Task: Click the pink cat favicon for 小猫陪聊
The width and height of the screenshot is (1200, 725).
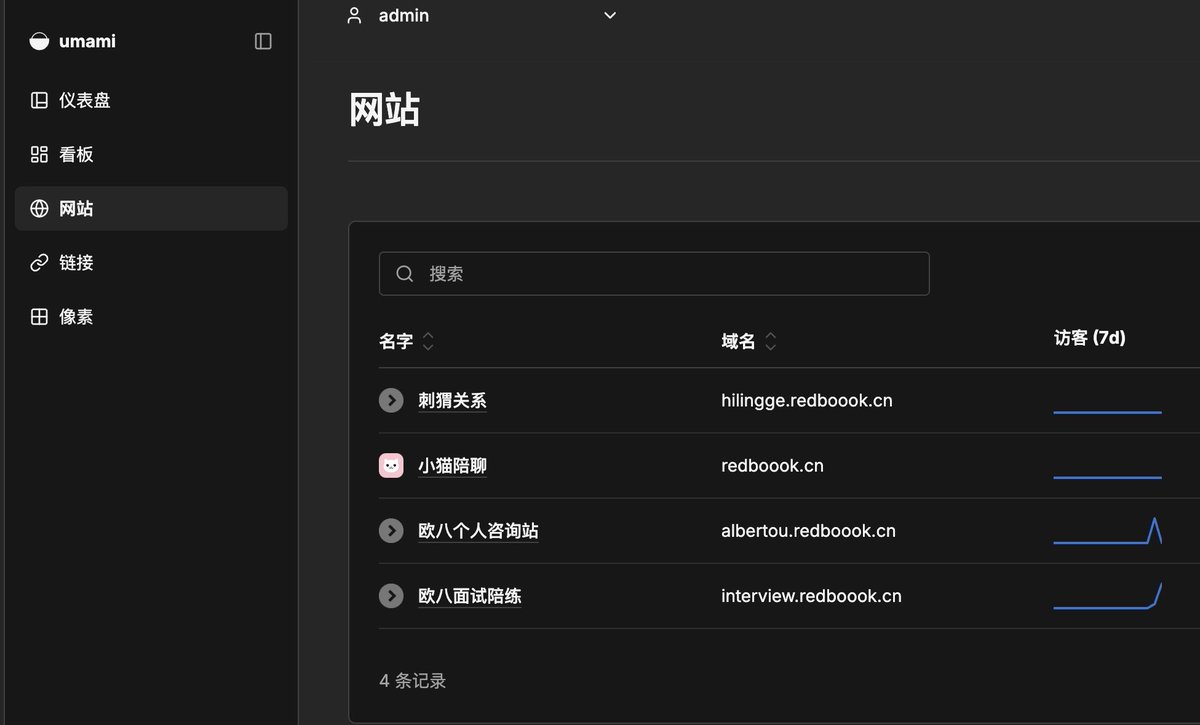Action: (x=391, y=465)
